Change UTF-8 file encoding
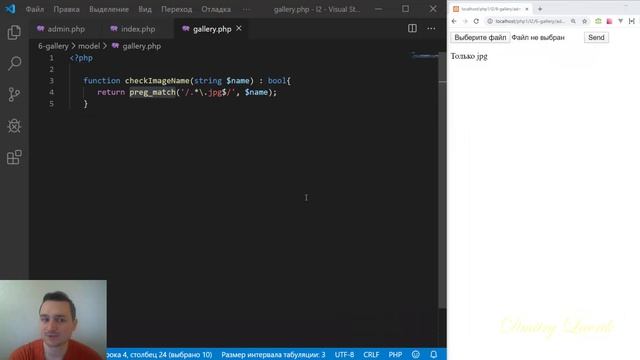The height and width of the screenshot is (360, 640). (344, 355)
